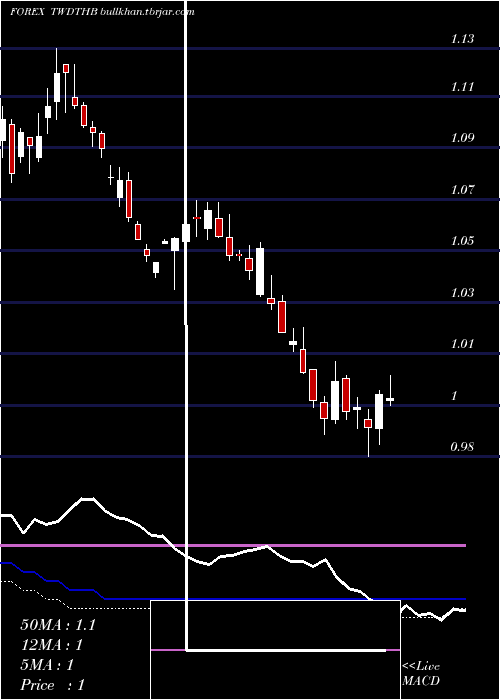Click the 1.07 price axis label
The height and width of the screenshot is (700, 500).
coord(462,190)
